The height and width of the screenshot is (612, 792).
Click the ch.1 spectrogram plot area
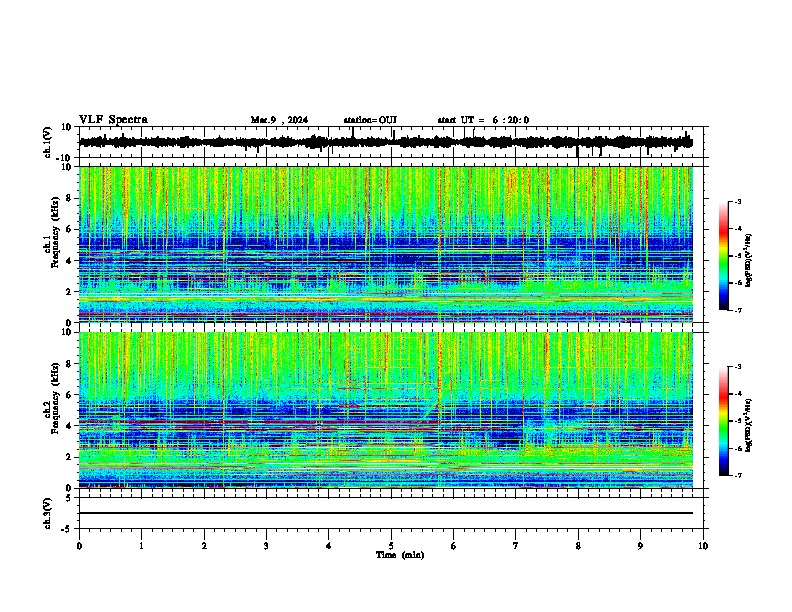pyautogui.click(x=386, y=244)
